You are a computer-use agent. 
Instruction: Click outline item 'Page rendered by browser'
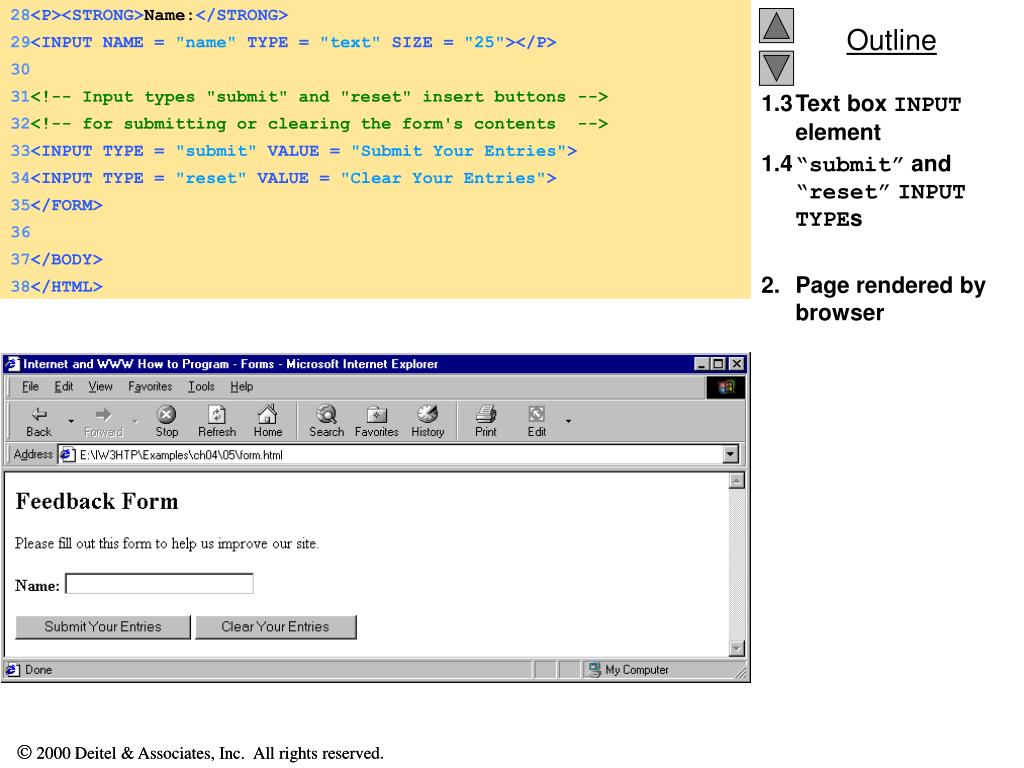click(890, 298)
